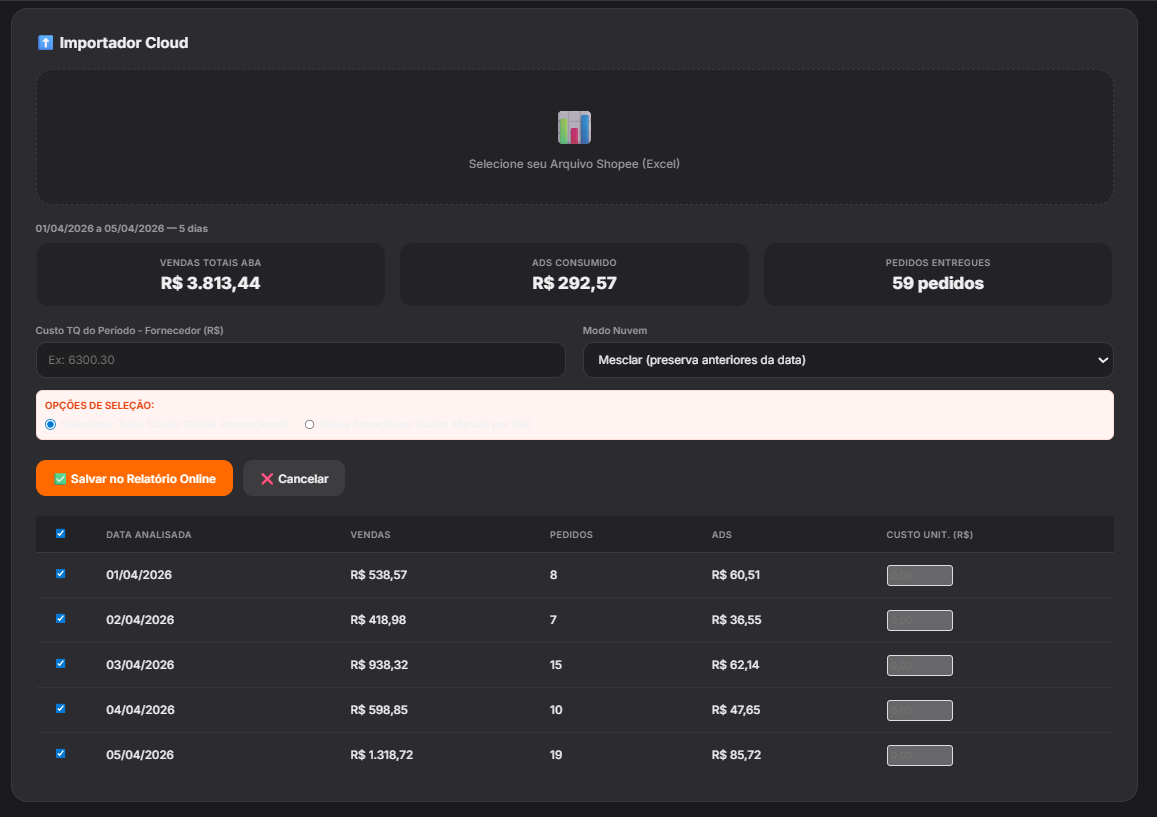
Task: Uncheck the 05/04/2026 row checkbox
Action: click(61, 754)
